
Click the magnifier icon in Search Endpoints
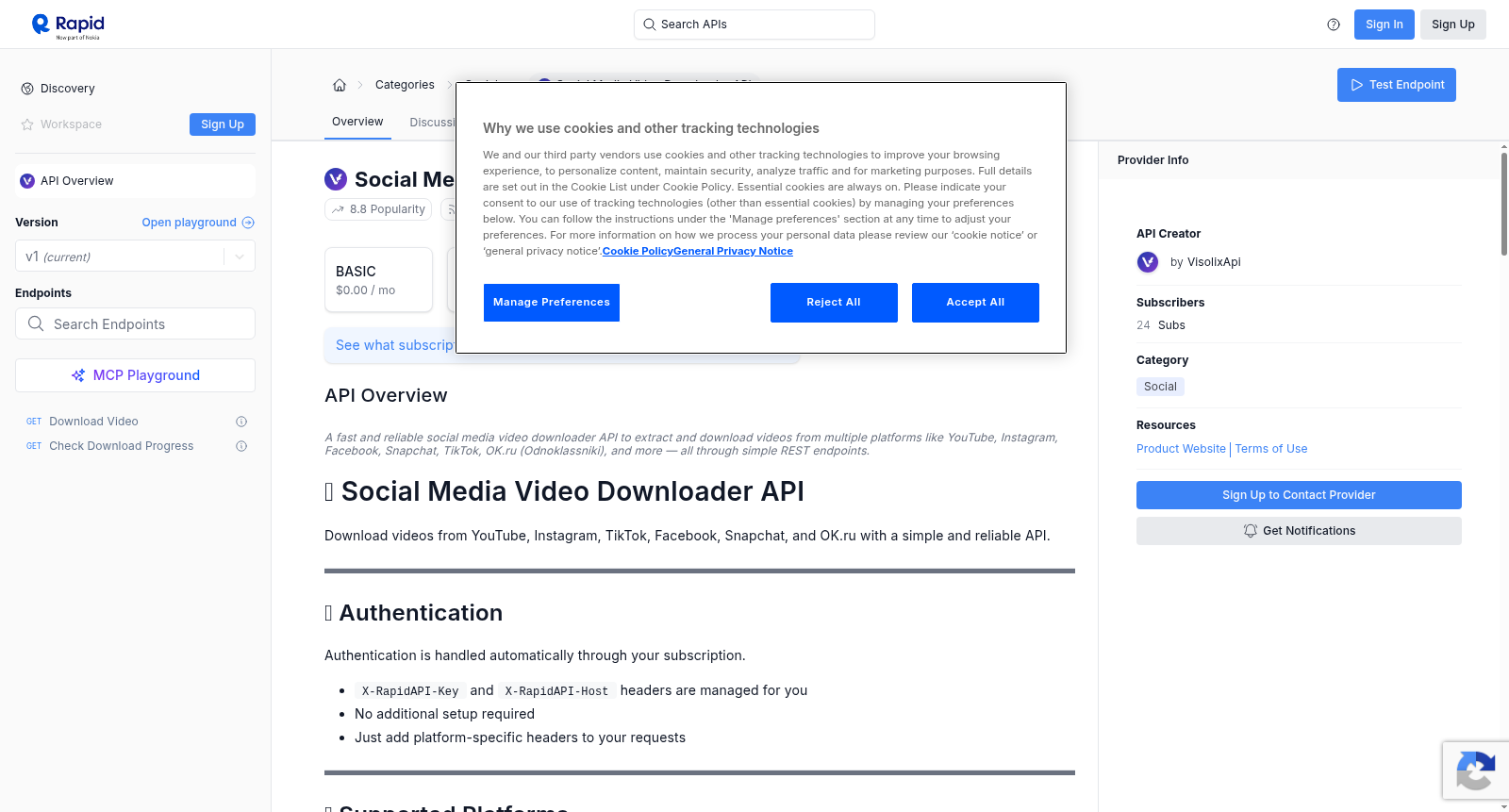click(x=36, y=323)
